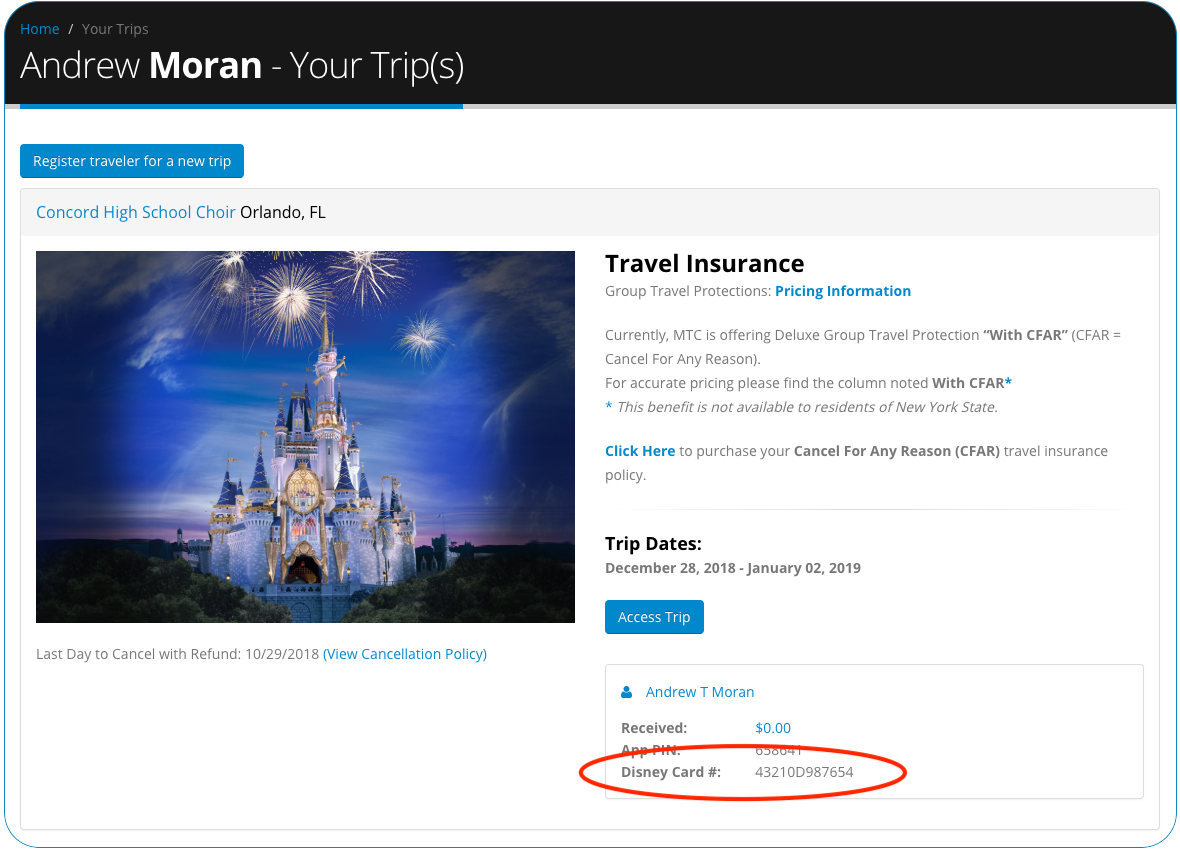
Task: Click the App PIN value
Action: point(779,750)
